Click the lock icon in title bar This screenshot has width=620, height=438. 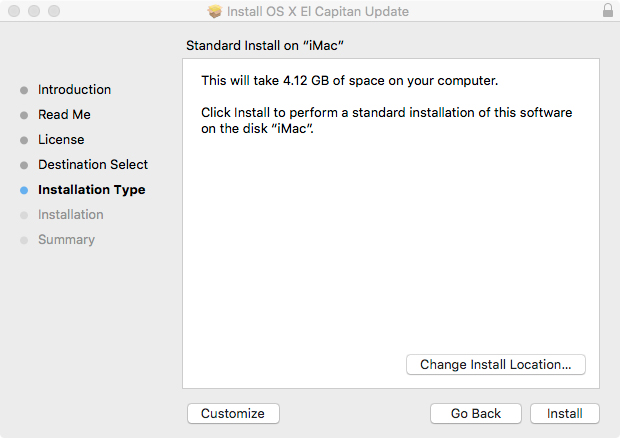click(608, 11)
